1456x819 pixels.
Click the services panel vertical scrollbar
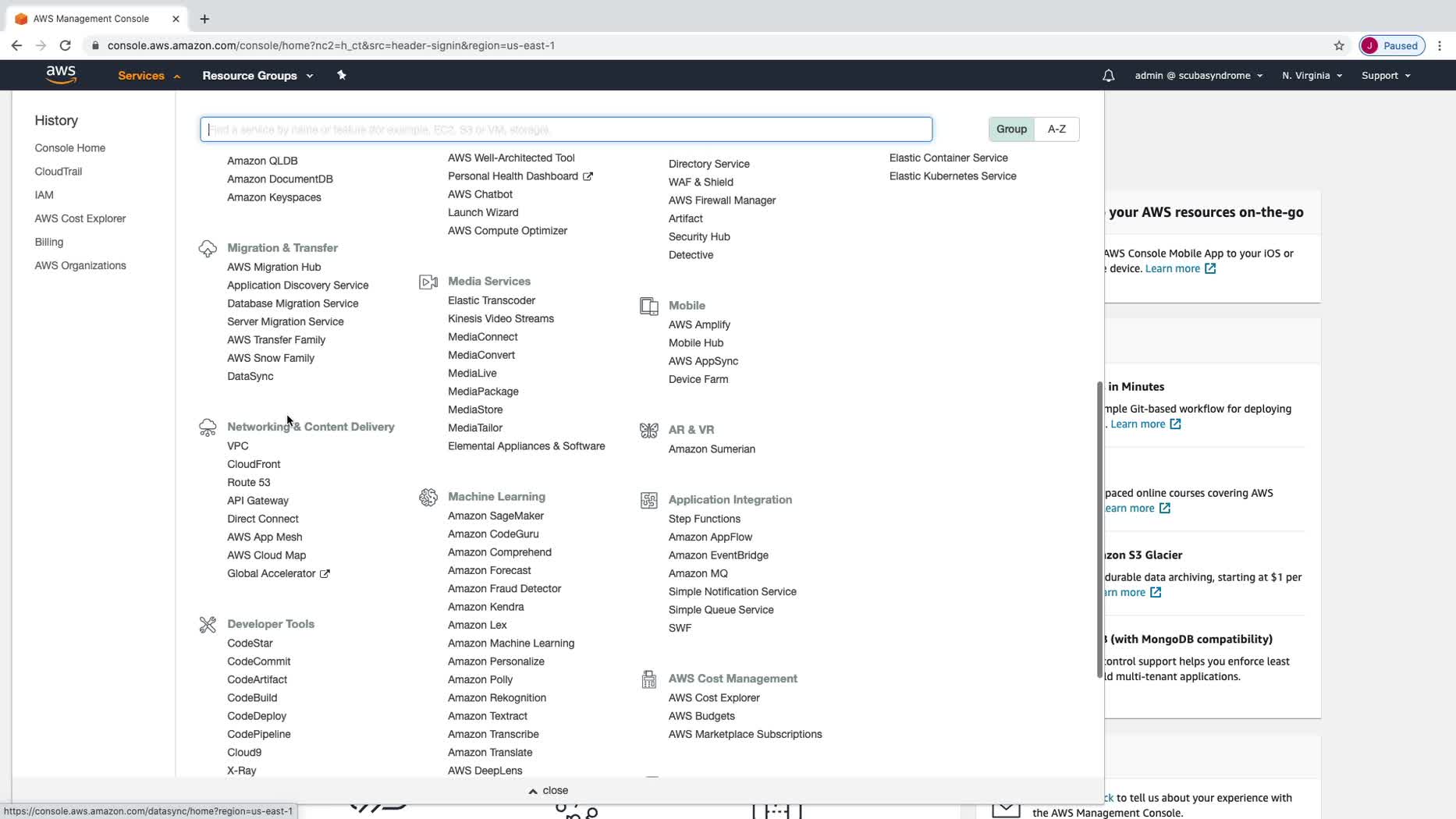(x=1099, y=530)
